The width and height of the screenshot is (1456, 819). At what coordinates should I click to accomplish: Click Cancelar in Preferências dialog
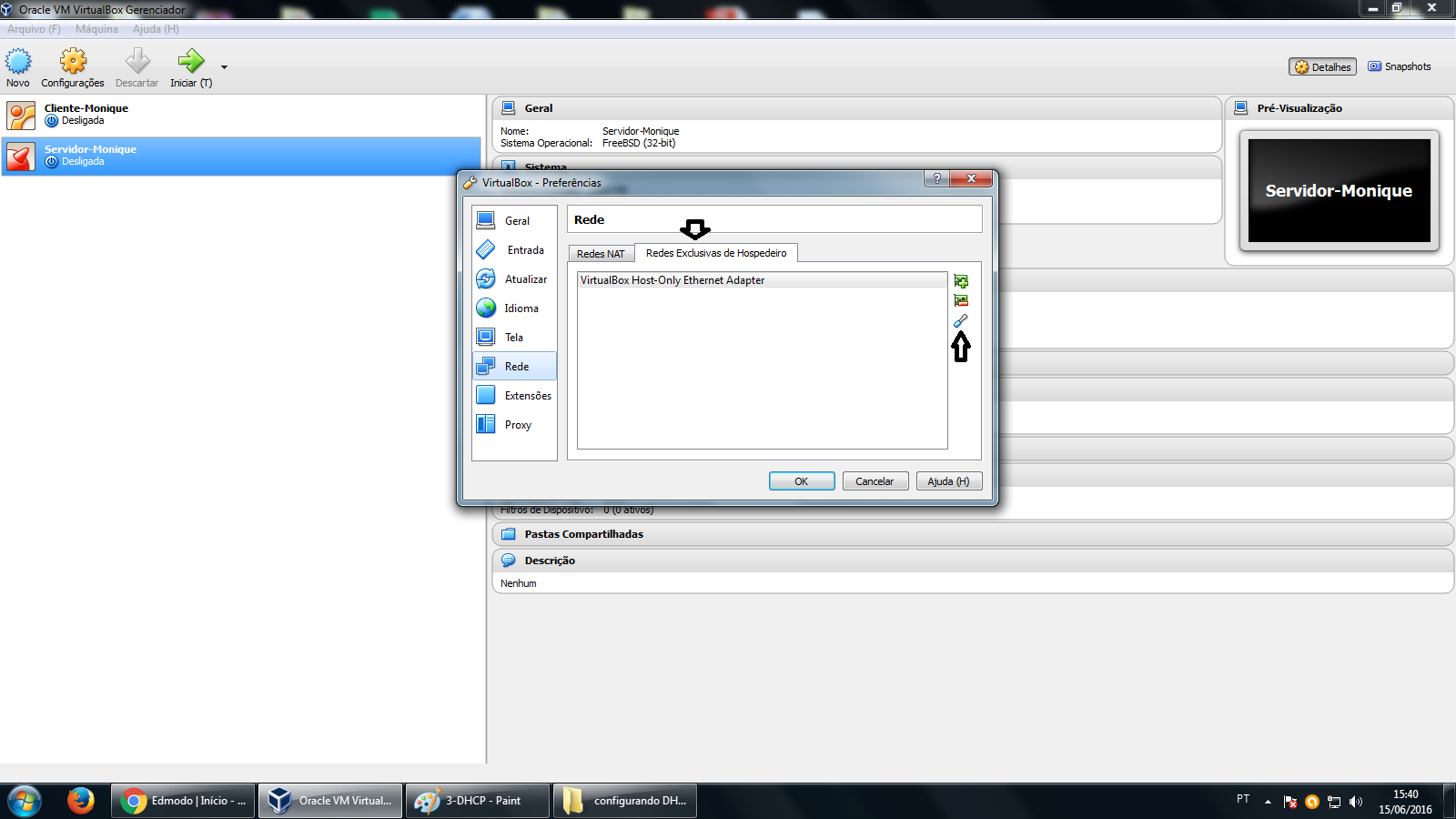point(875,481)
